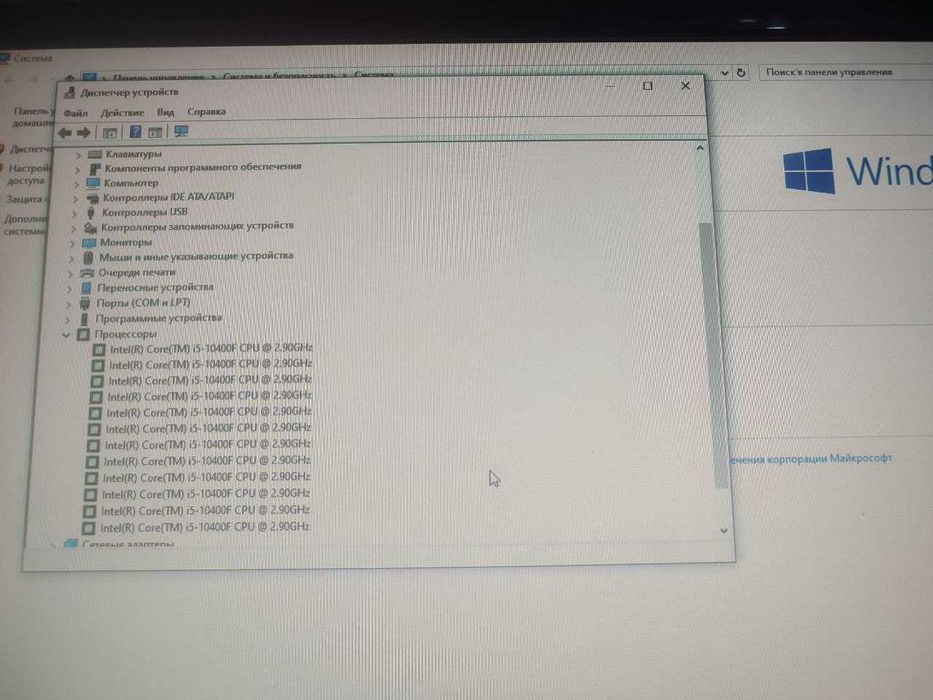Open the Панель управления home link in sidebar

[x=34, y=117]
